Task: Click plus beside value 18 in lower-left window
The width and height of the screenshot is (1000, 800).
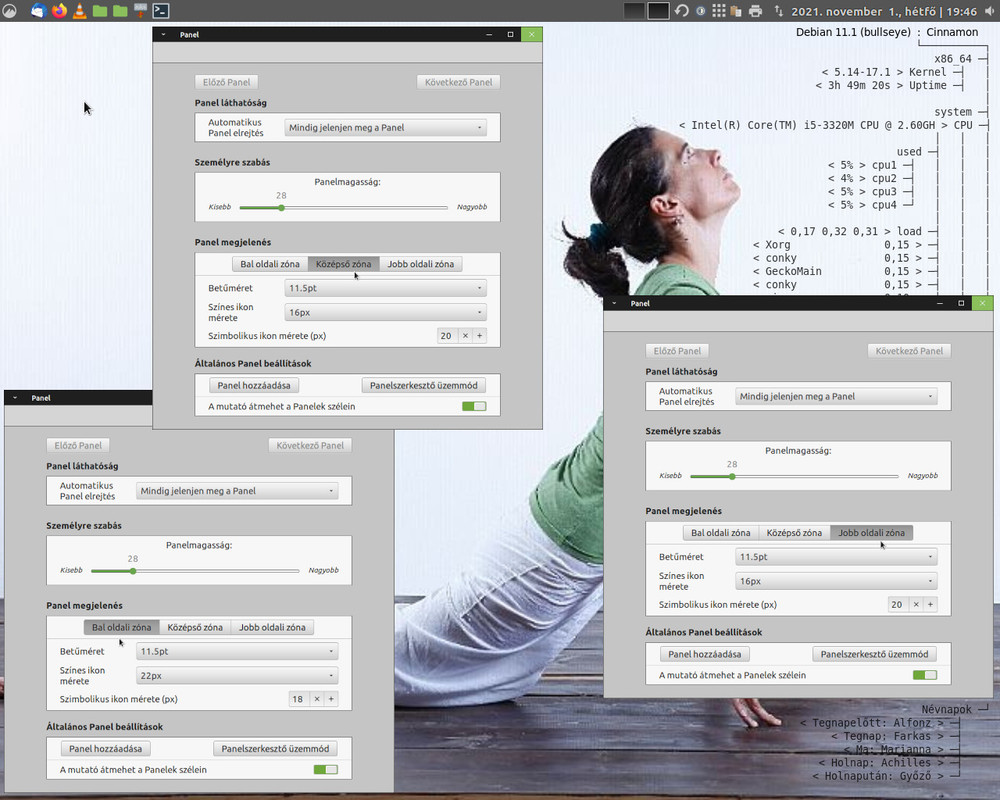Action: click(x=331, y=699)
